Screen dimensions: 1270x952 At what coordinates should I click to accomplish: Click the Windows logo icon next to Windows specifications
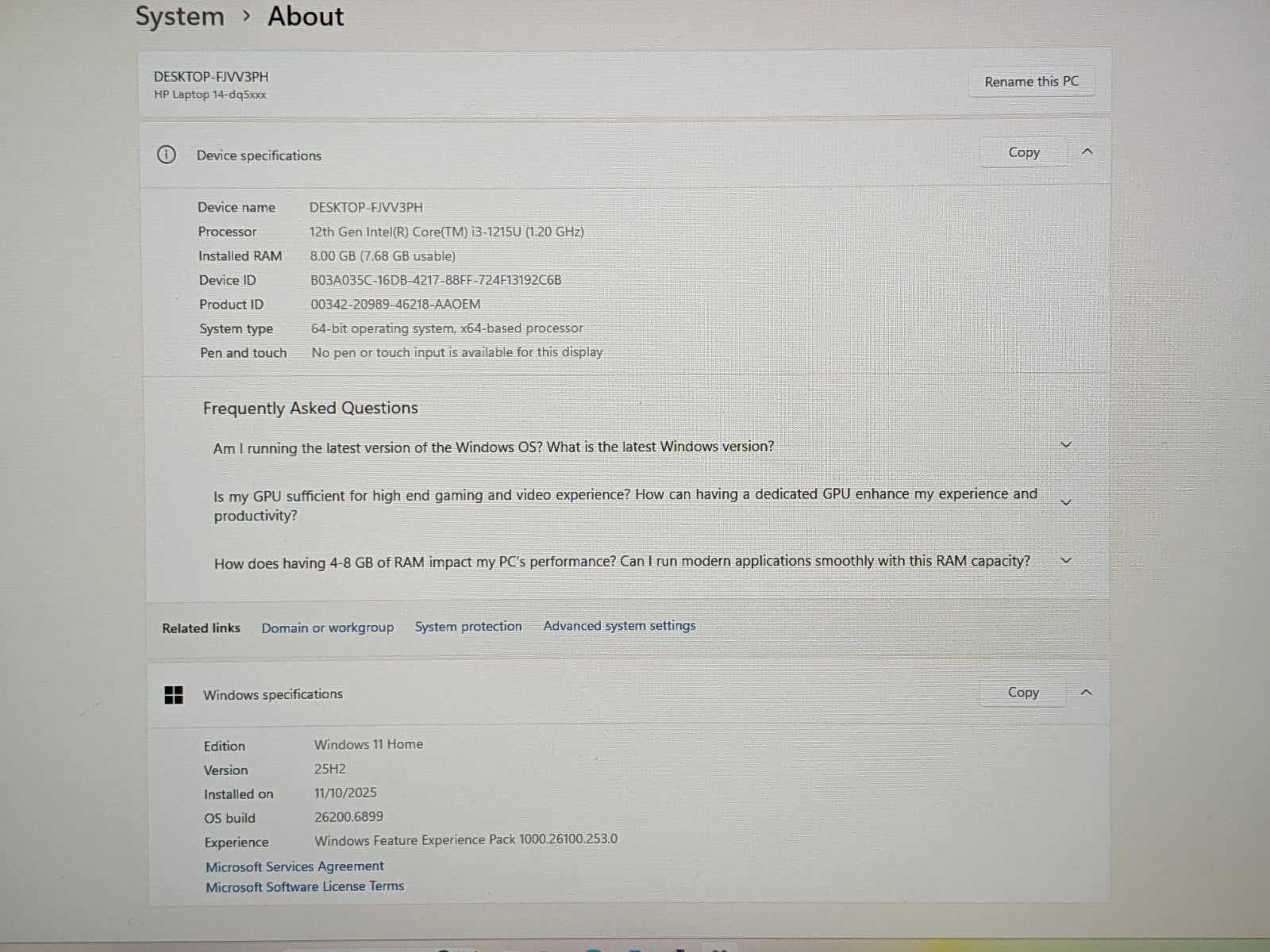coord(174,695)
